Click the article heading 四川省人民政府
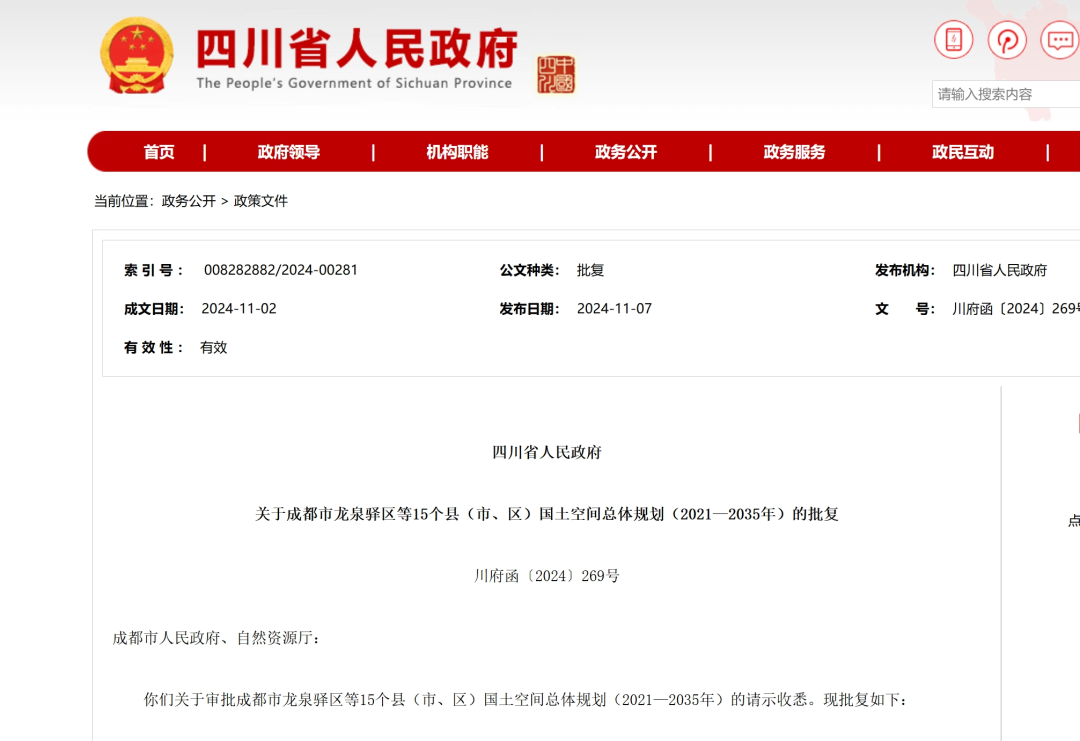 point(547,452)
